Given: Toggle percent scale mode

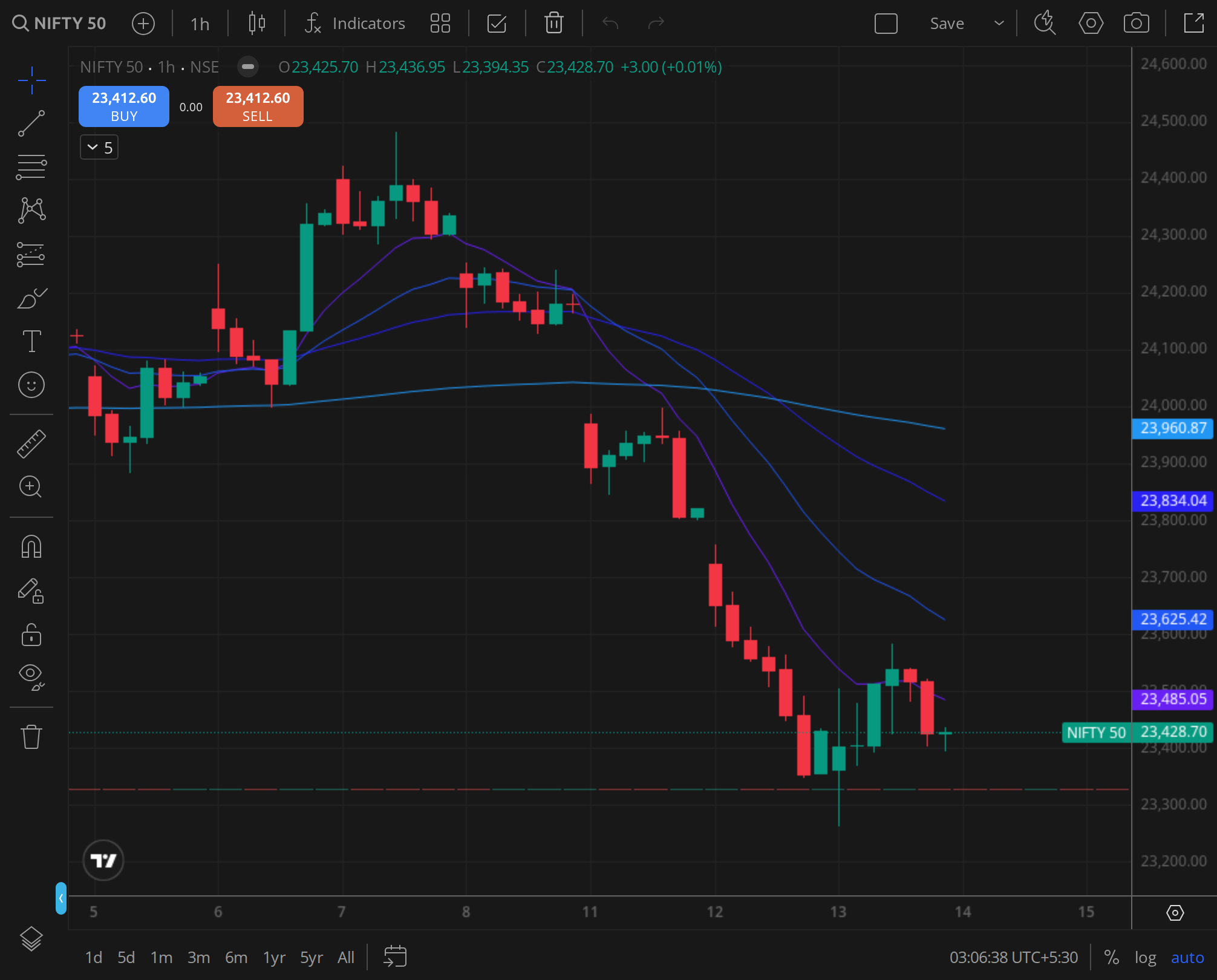Looking at the screenshot, I should pos(1111,958).
